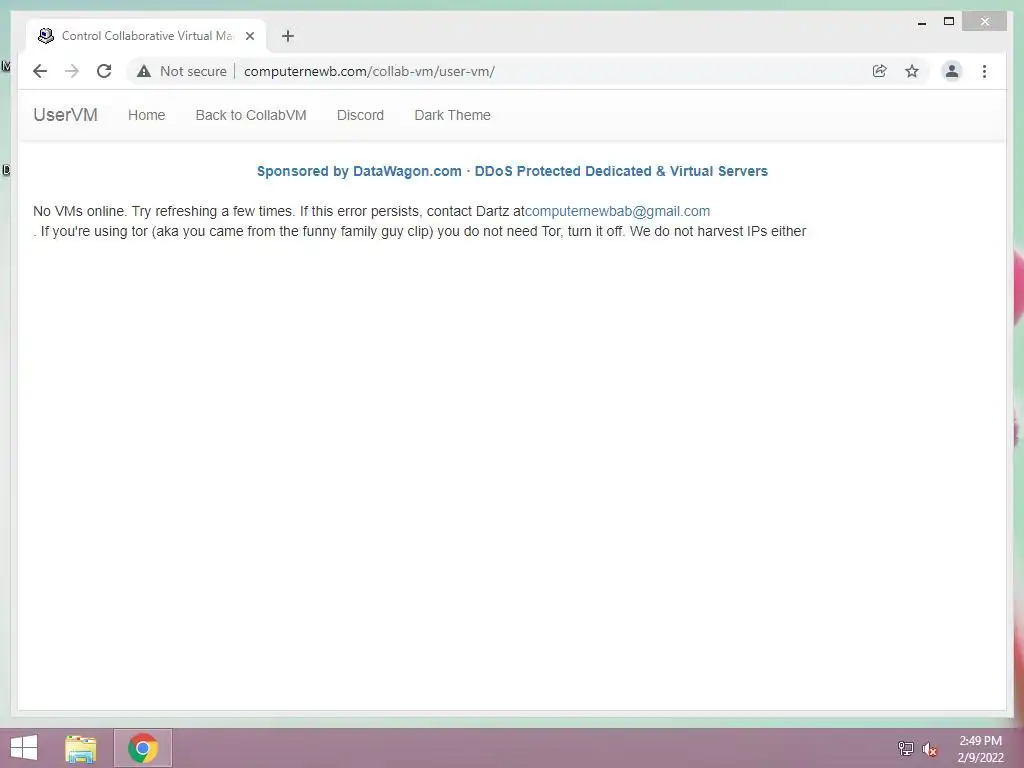Open the Windows Start menu

click(x=24, y=748)
